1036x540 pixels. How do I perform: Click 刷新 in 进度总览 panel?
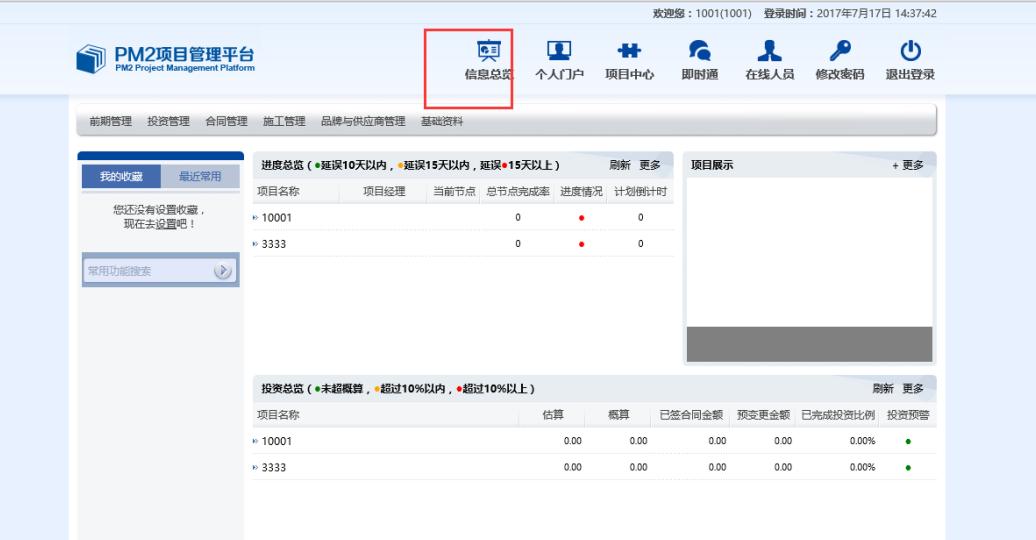coord(620,165)
